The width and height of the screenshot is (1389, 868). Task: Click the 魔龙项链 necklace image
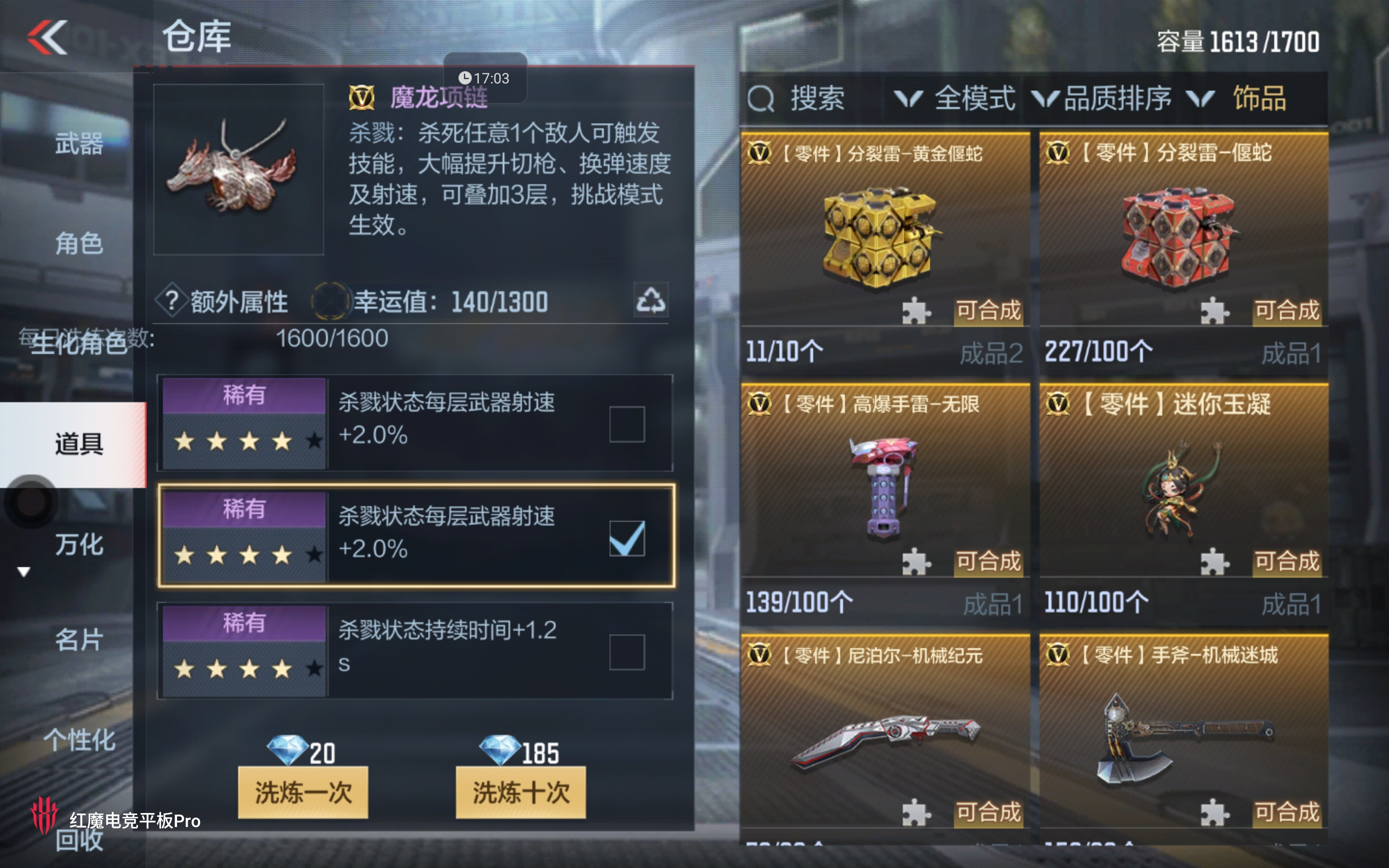[x=238, y=169]
